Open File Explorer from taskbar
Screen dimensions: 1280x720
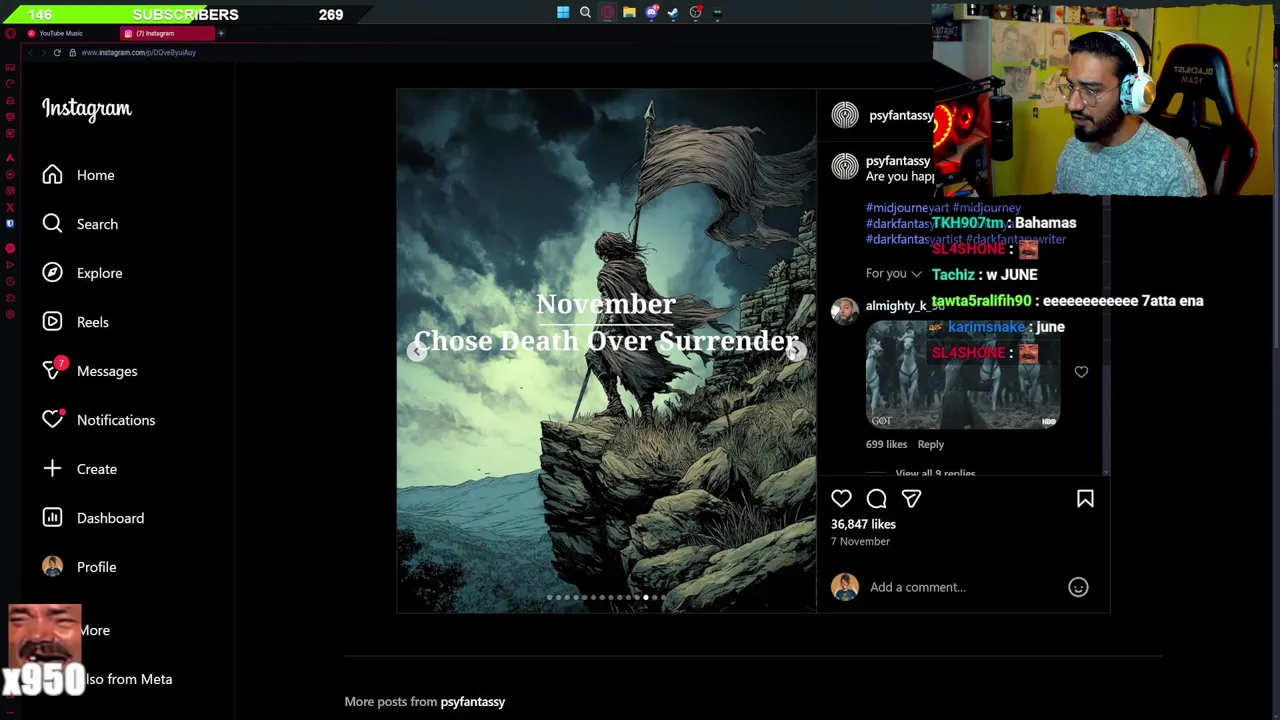629,13
